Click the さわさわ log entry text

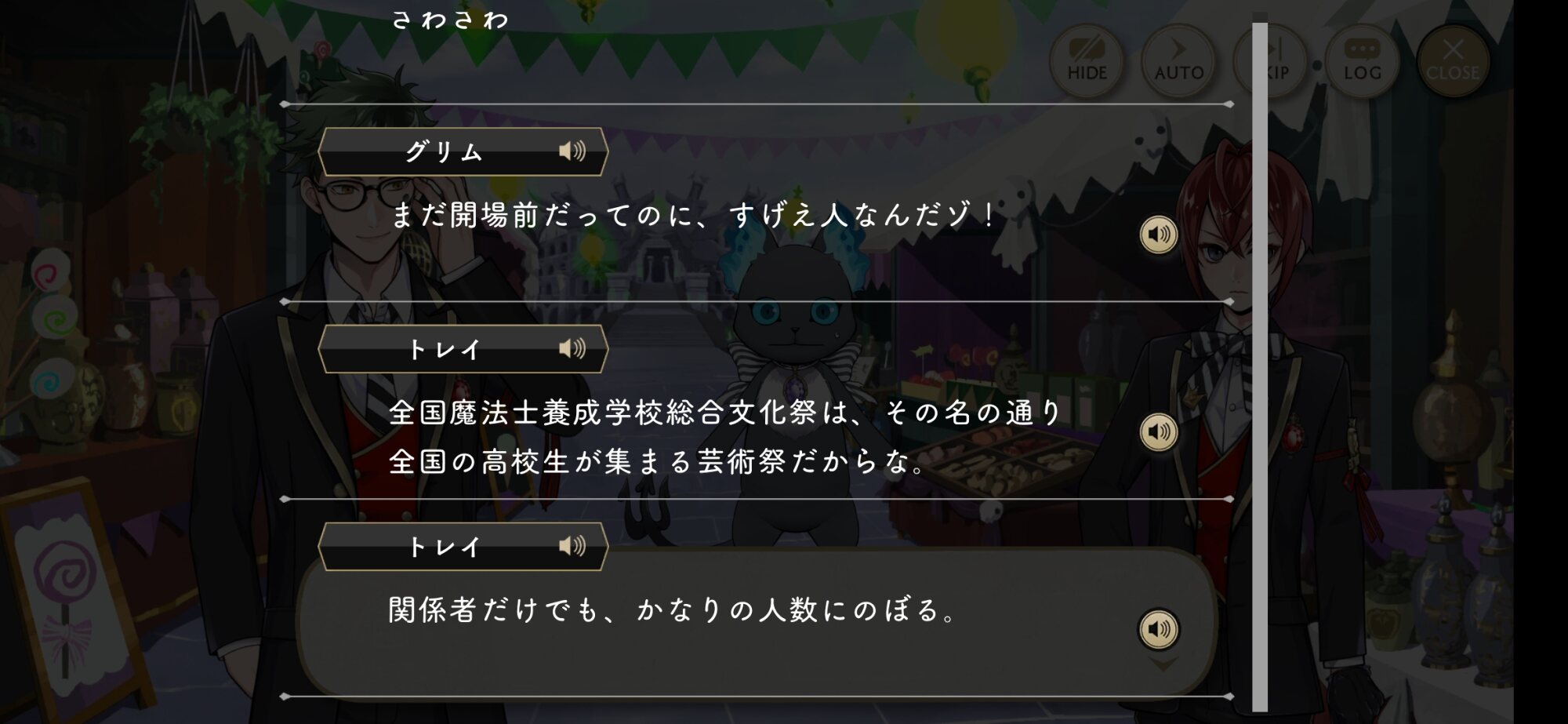pos(451,20)
